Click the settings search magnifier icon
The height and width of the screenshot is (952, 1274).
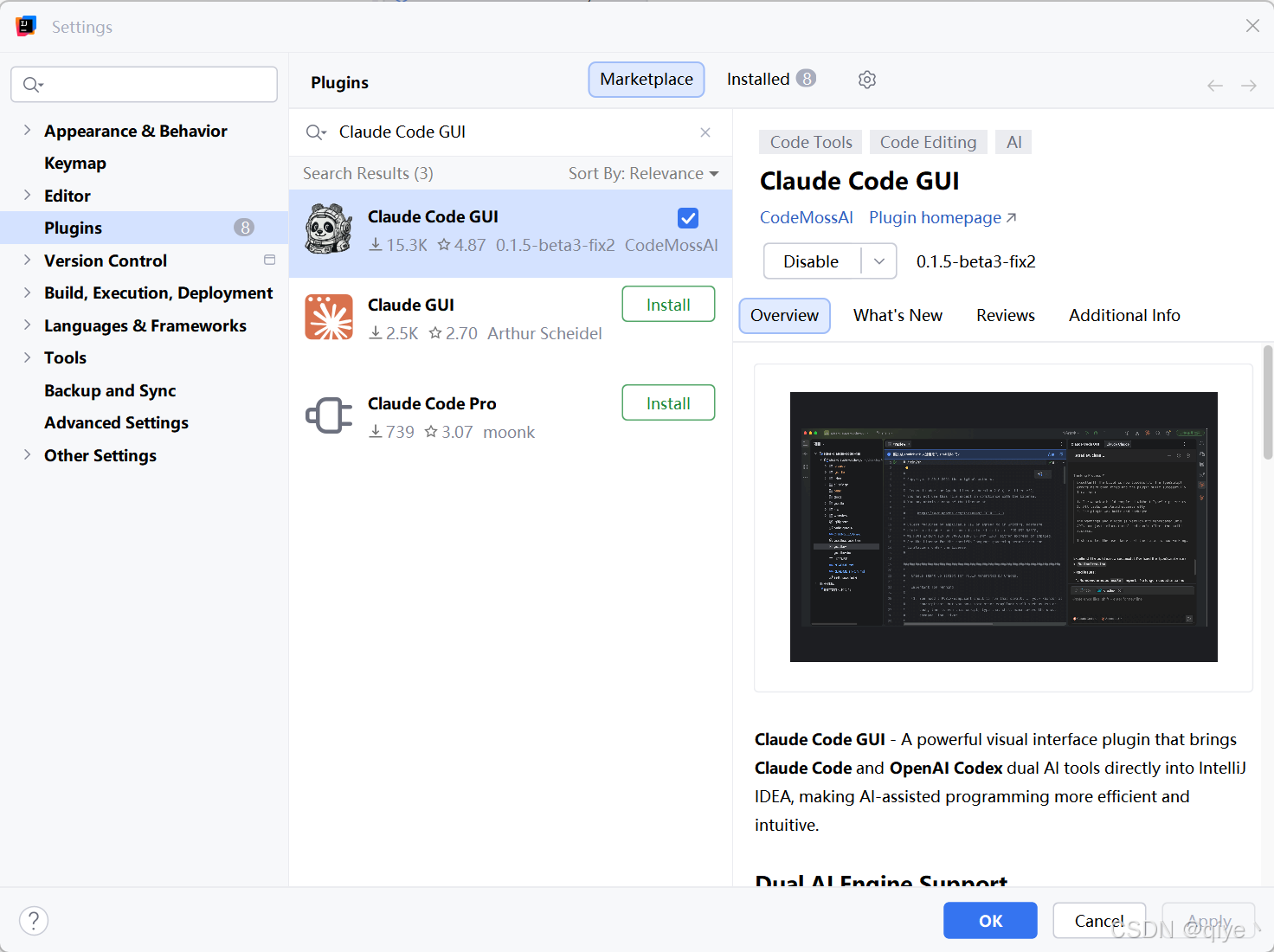tap(33, 85)
